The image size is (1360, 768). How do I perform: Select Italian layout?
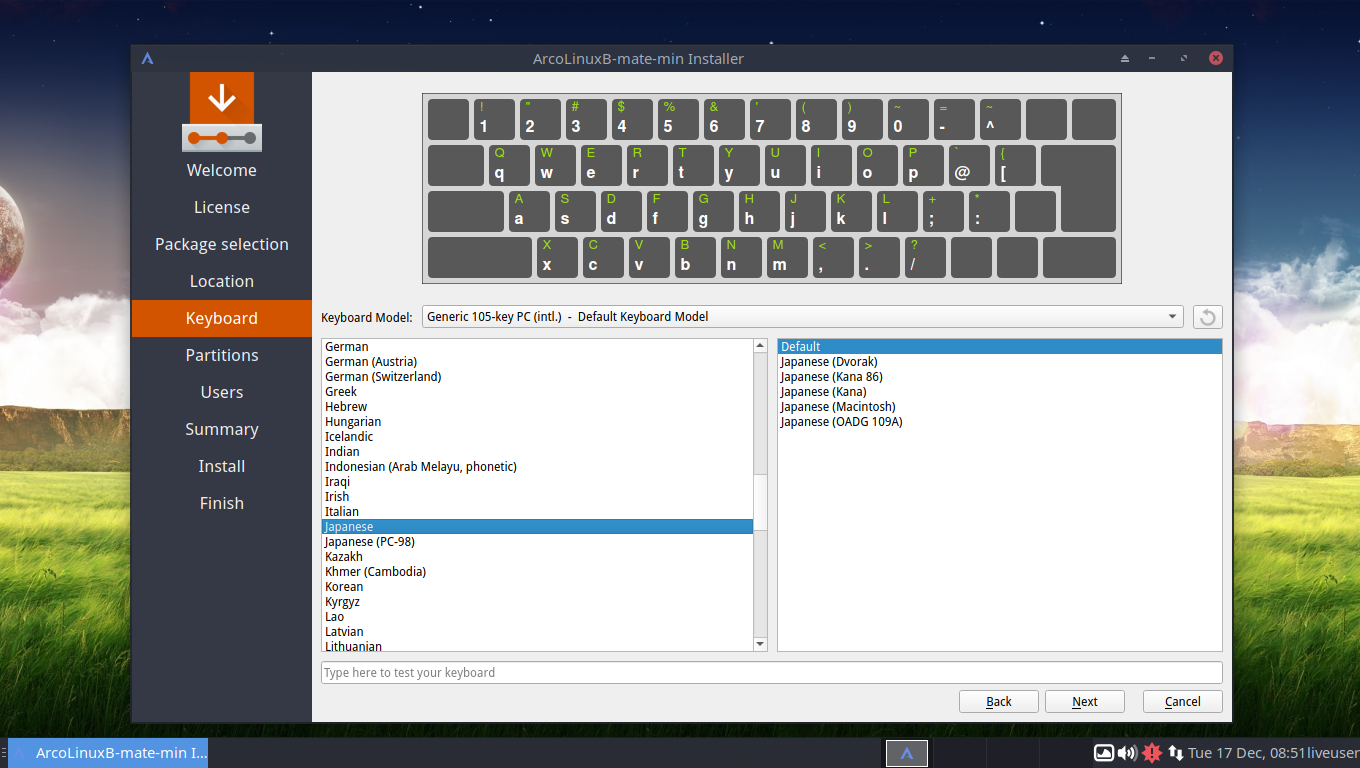[x=537, y=512]
